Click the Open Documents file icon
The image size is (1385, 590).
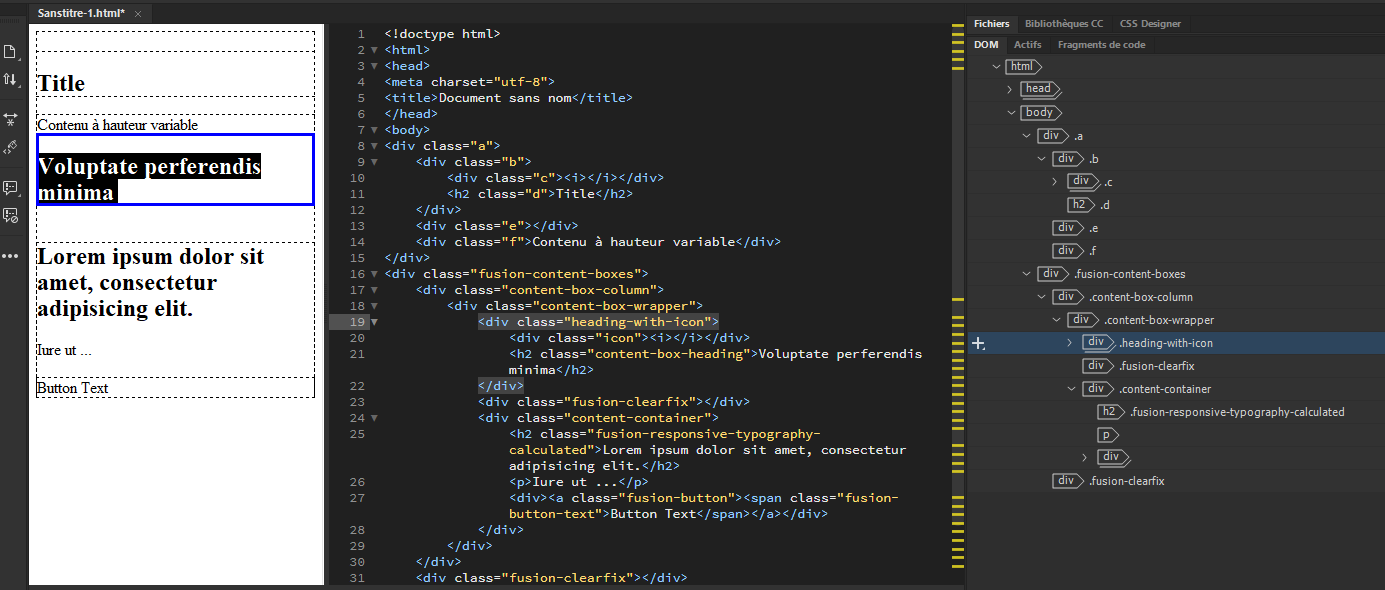click(x=11, y=50)
